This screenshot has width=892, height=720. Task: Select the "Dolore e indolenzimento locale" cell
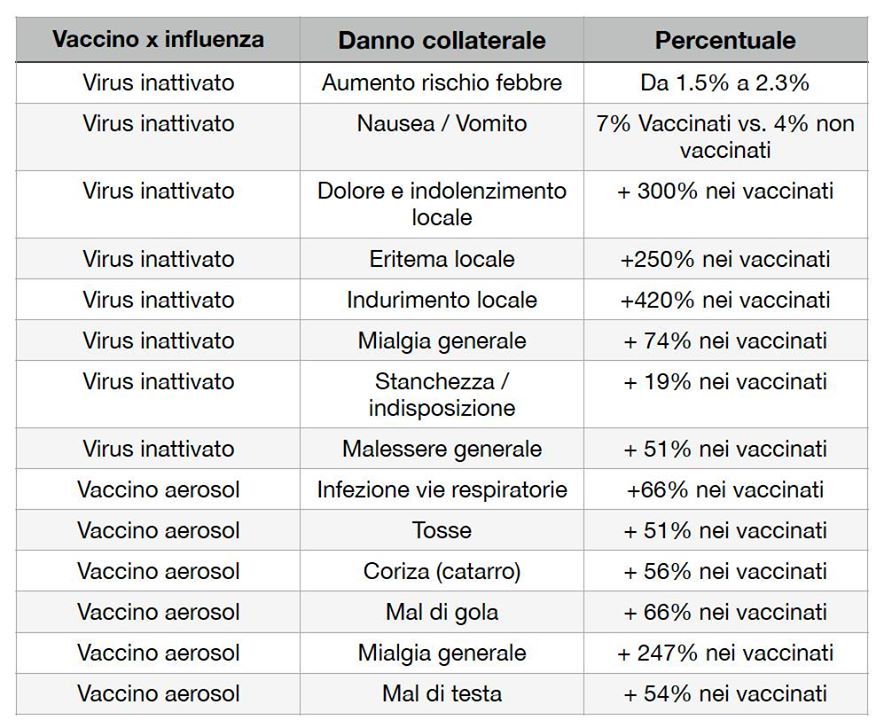pyautogui.click(x=441, y=204)
